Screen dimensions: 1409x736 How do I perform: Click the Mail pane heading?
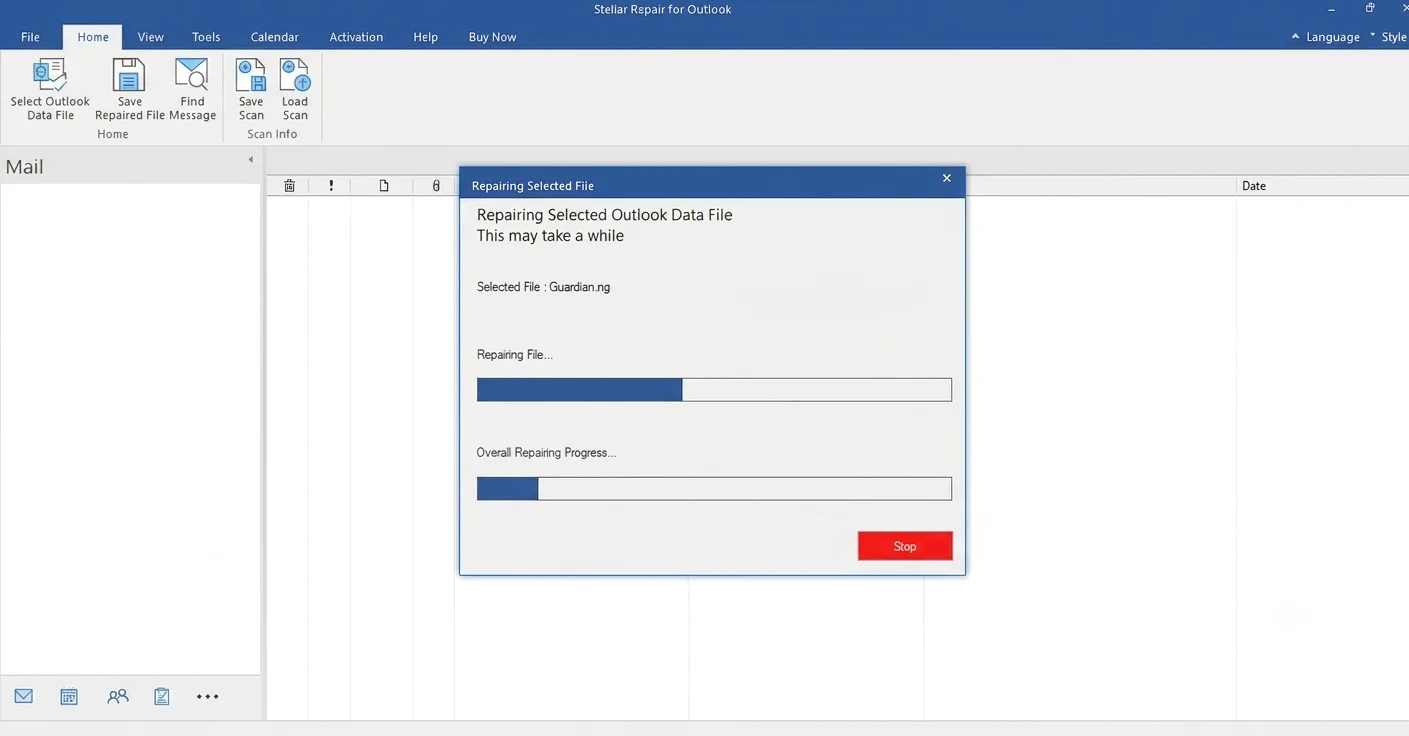[24, 167]
